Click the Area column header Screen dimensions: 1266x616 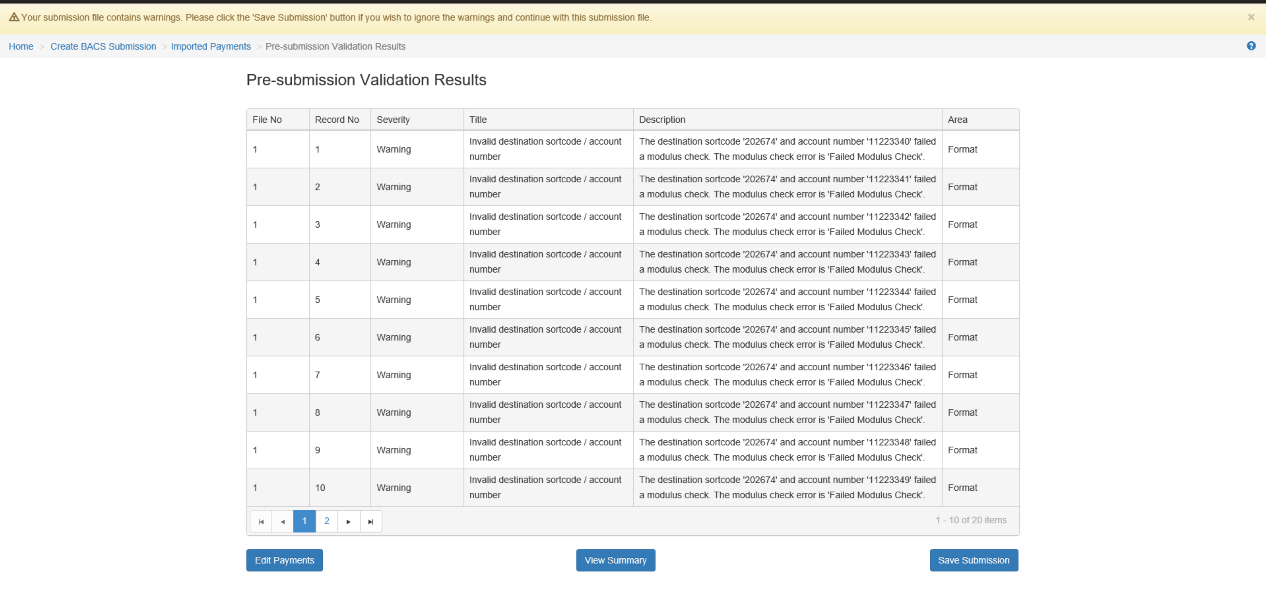point(957,120)
